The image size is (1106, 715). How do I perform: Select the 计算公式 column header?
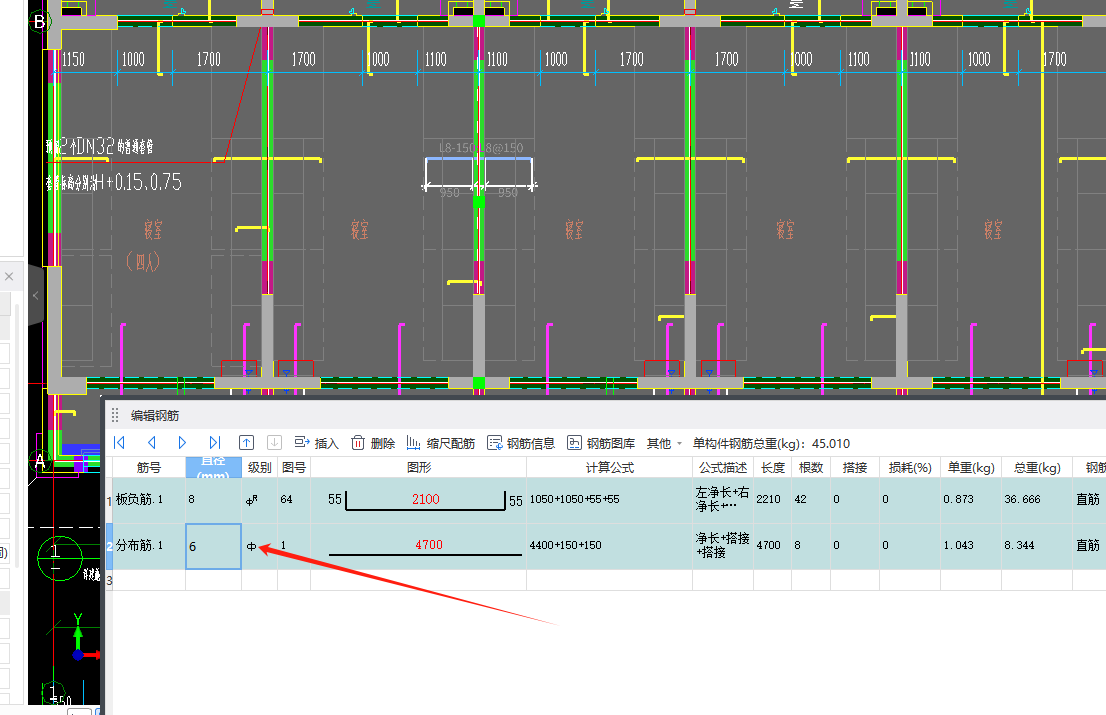coord(609,468)
